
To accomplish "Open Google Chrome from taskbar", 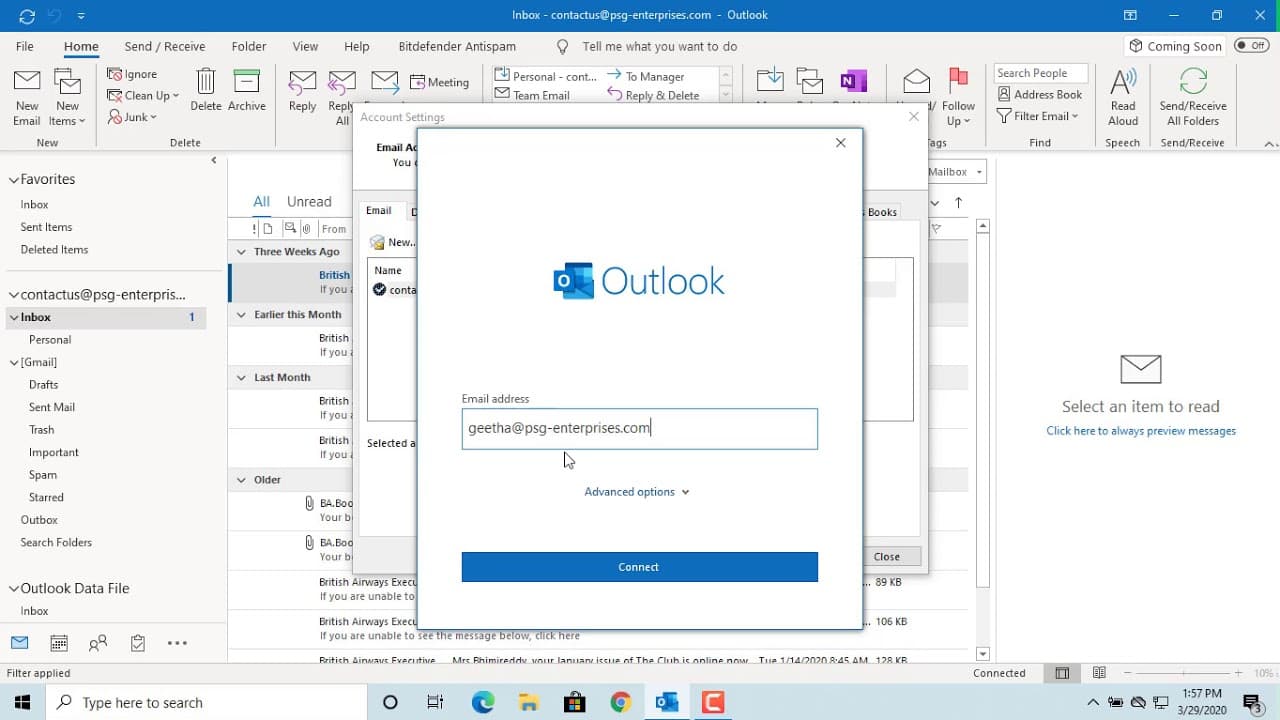I will click(620, 702).
